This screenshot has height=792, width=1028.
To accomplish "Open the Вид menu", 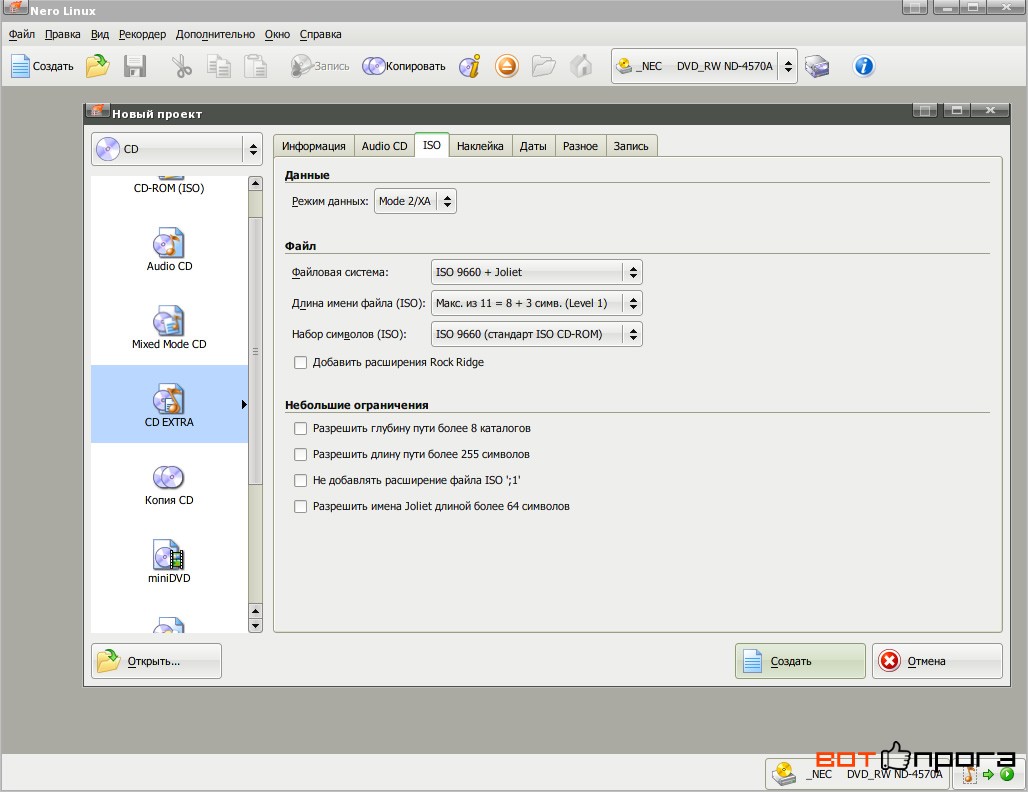I will 100,34.
